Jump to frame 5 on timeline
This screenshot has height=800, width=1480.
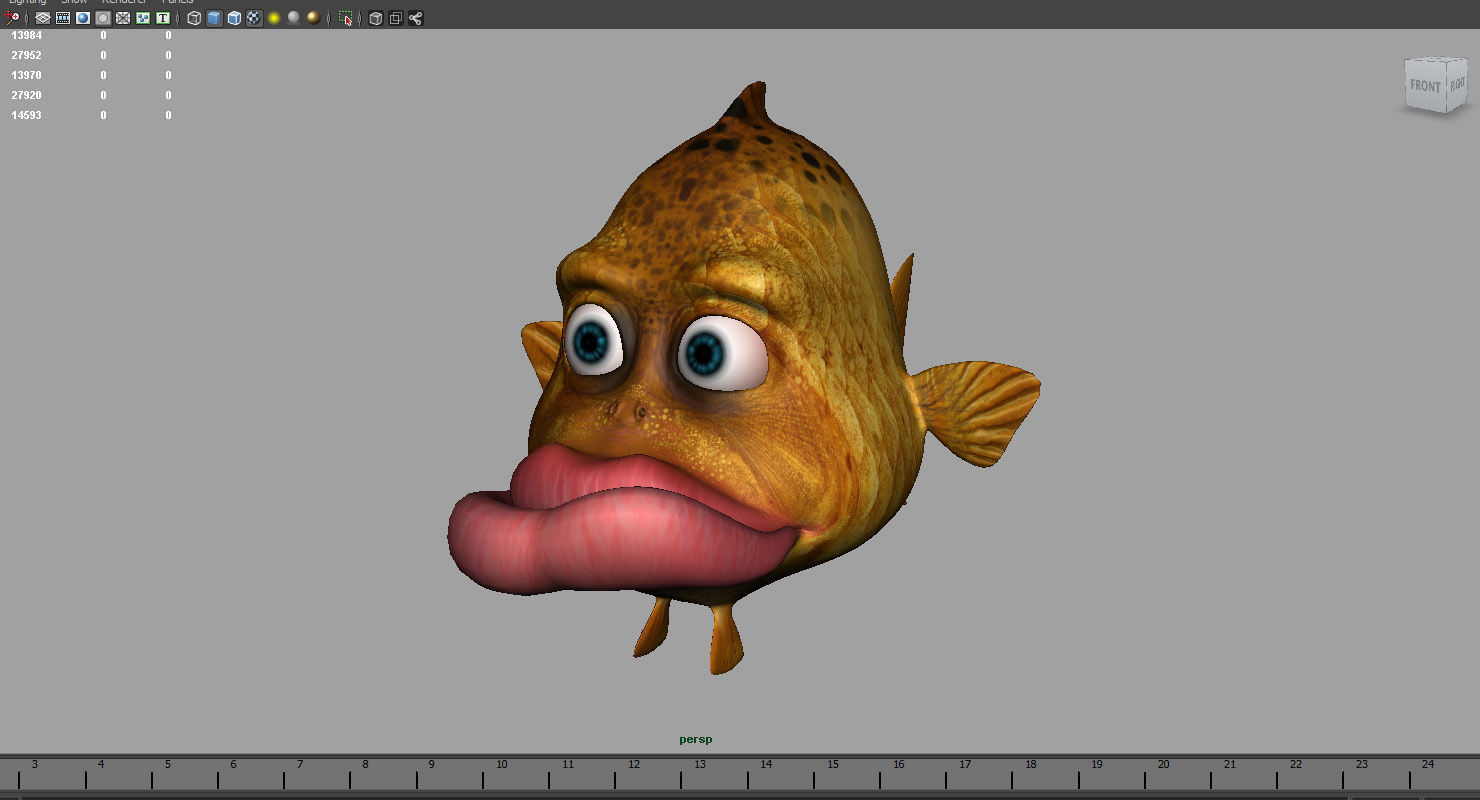click(167, 764)
